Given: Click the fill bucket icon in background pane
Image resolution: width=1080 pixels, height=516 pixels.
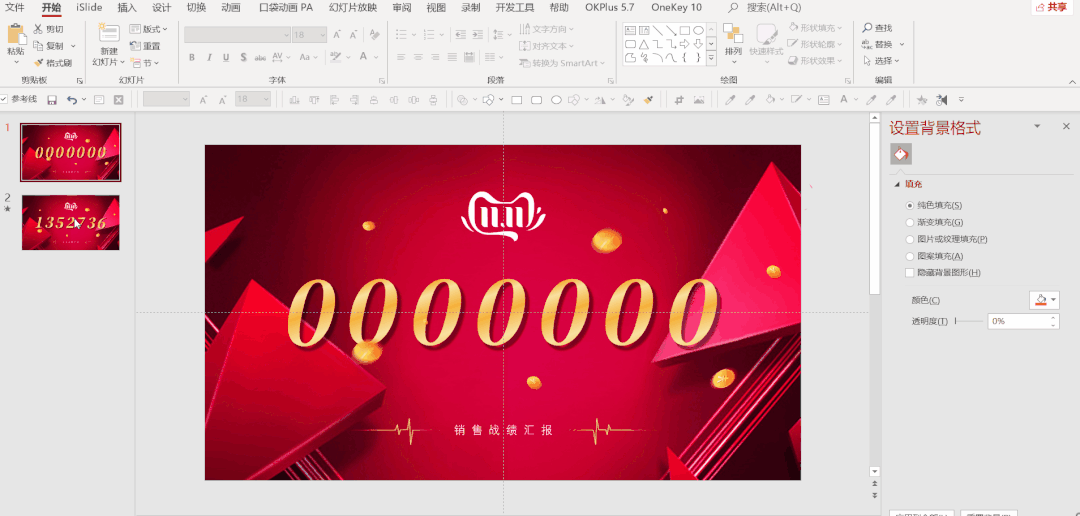Looking at the screenshot, I should pos(901,154).
